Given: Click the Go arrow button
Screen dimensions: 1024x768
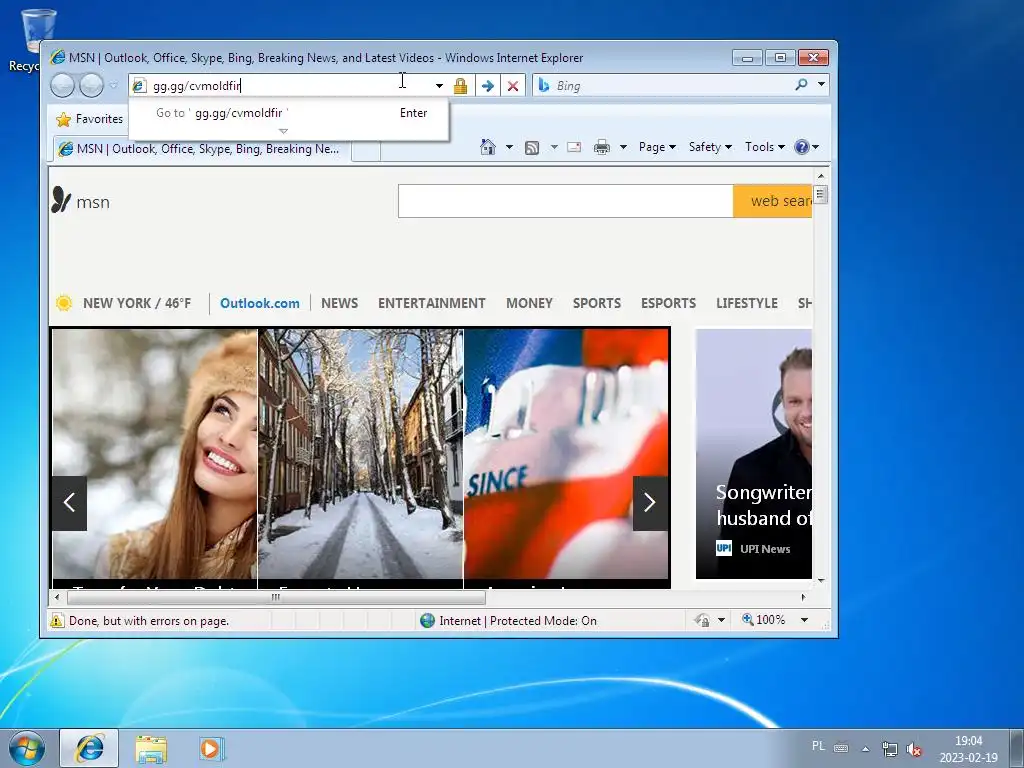Looking at the screenshot, I should 487,86.
